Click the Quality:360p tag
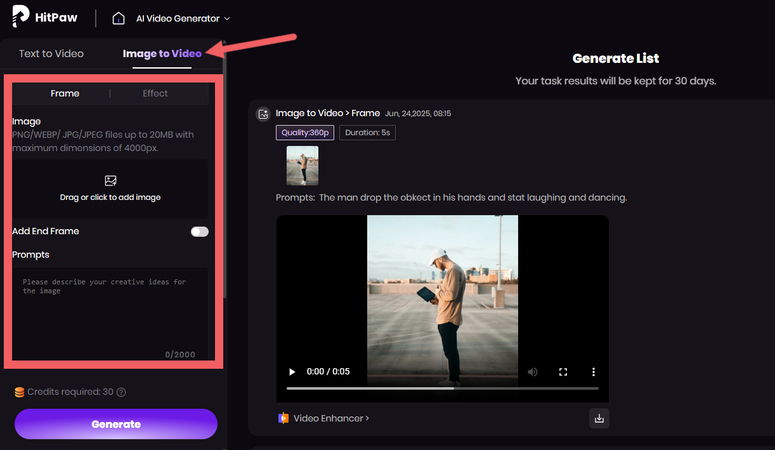The height and width of the screenshot is (450, 775). click(x=305, y=133)
